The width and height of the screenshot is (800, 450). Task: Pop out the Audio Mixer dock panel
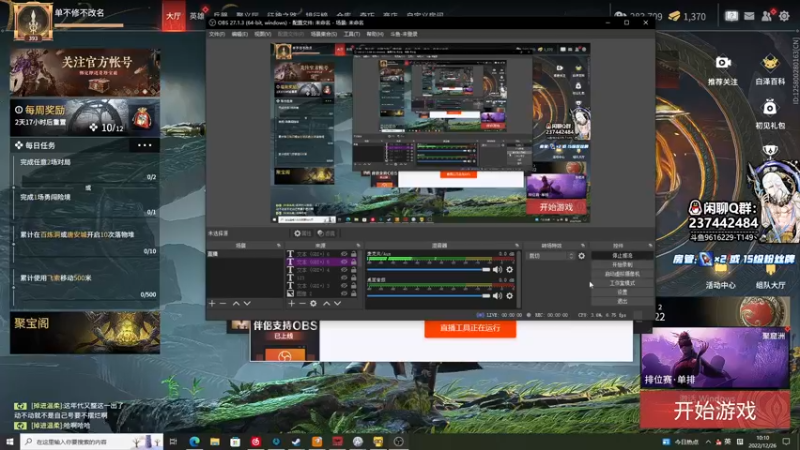[x=517, y=245]
